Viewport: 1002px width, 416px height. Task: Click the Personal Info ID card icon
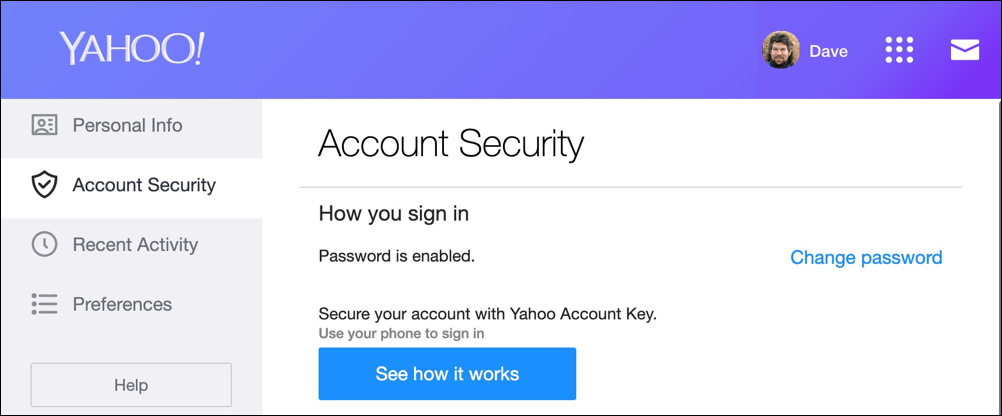pyautogui.click(x=44, y=126)
